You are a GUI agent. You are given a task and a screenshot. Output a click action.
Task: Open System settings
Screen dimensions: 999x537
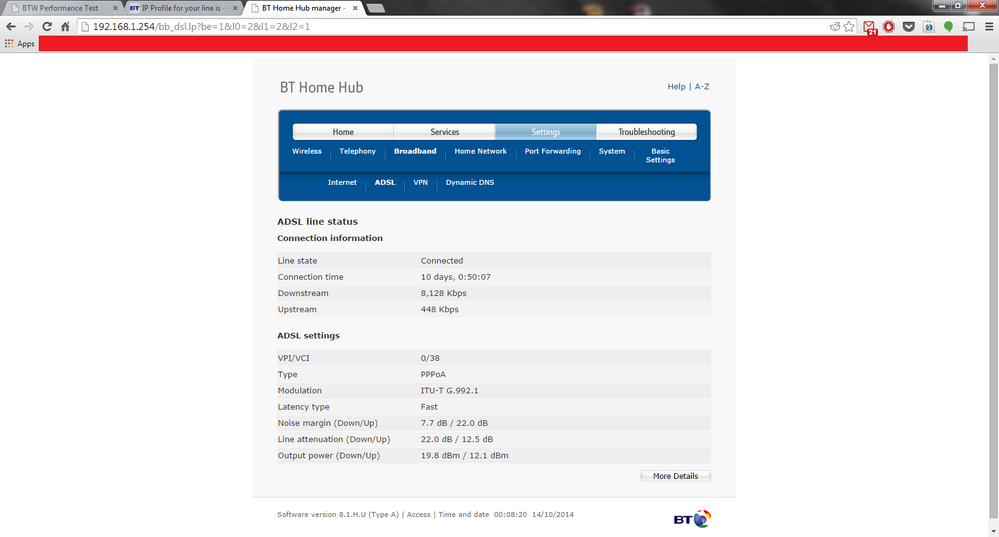[x=612, y=152]
